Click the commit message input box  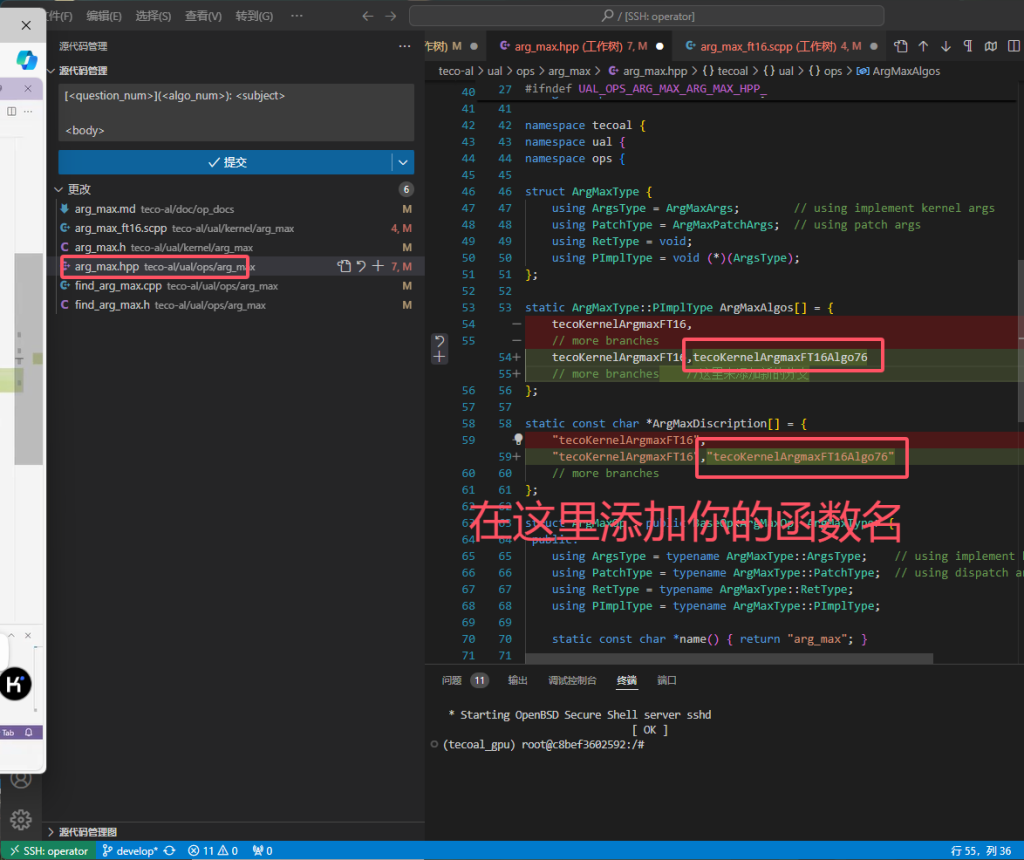click(x=236, y=112)
